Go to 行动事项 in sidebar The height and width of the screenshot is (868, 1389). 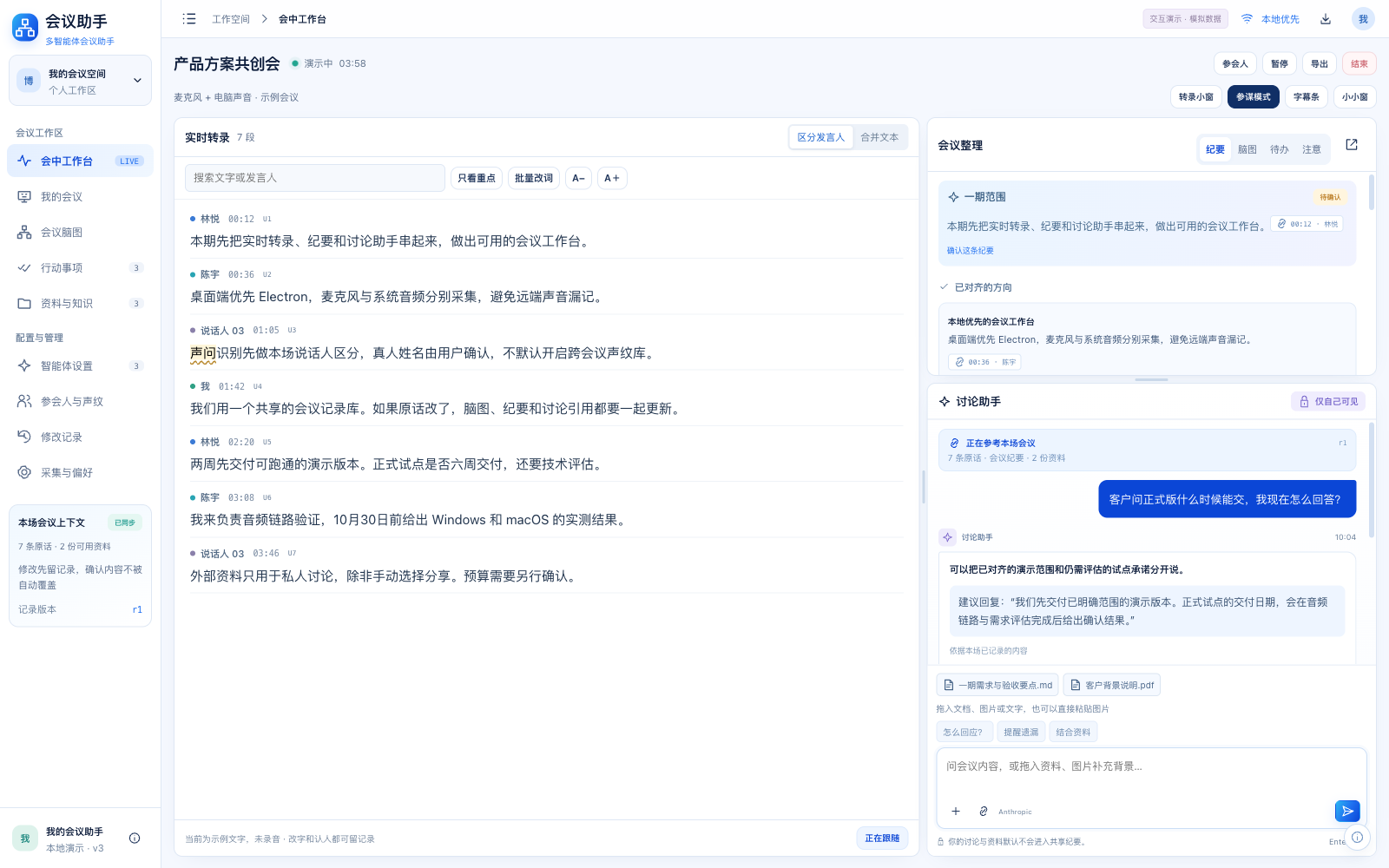click(80, 268)
